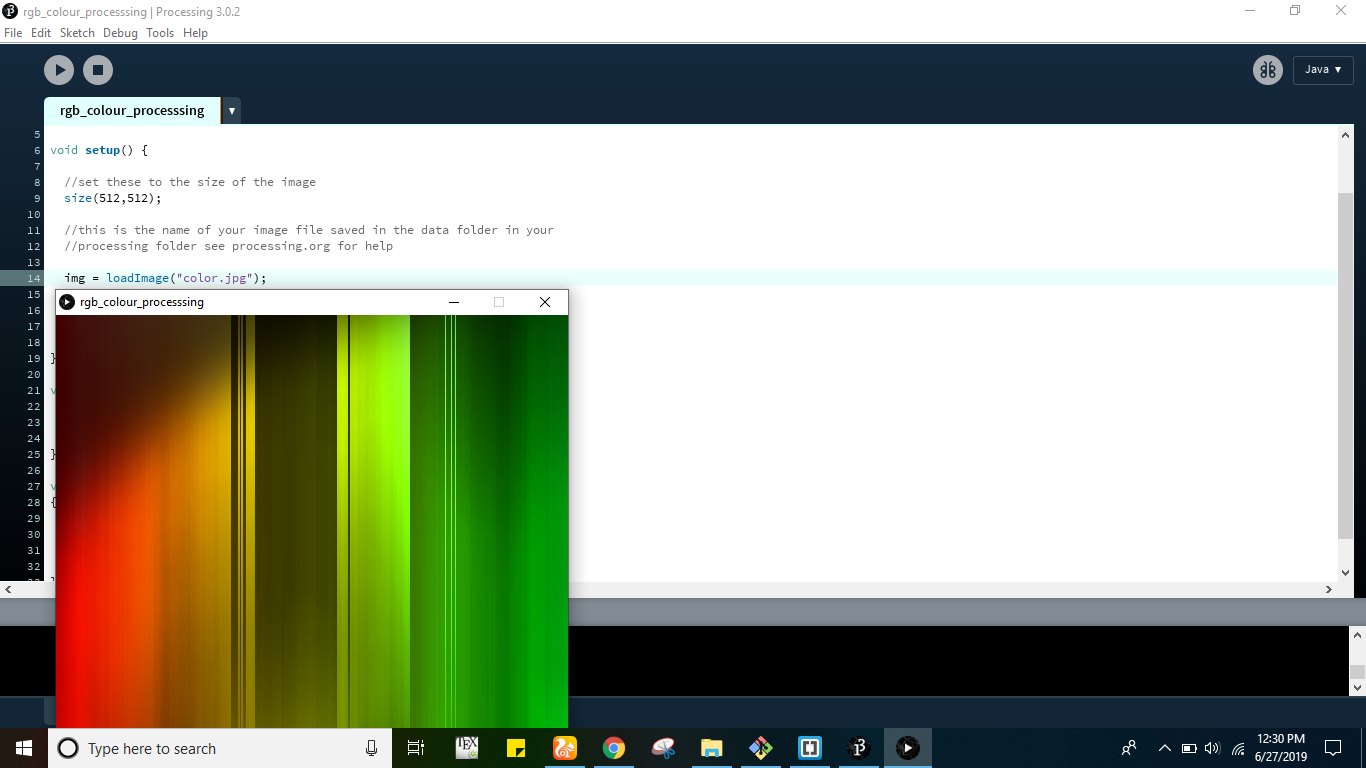The height and width of the screenshot is (768, 1366).
Task: Activate the search box microphone input
Action: click(x=371, y=747)
